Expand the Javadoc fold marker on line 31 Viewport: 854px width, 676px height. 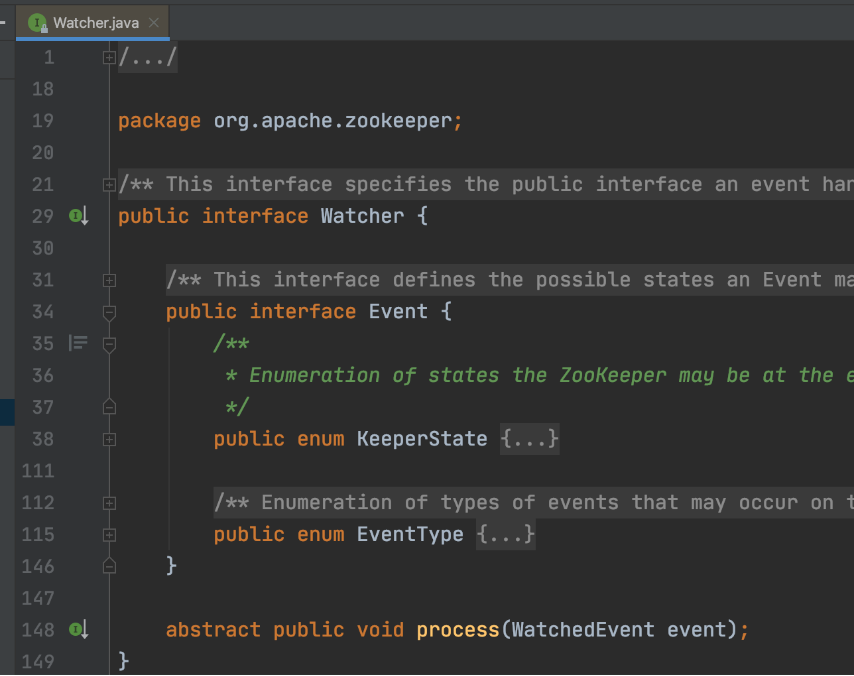pyautogui.click(x=109, y=280)
